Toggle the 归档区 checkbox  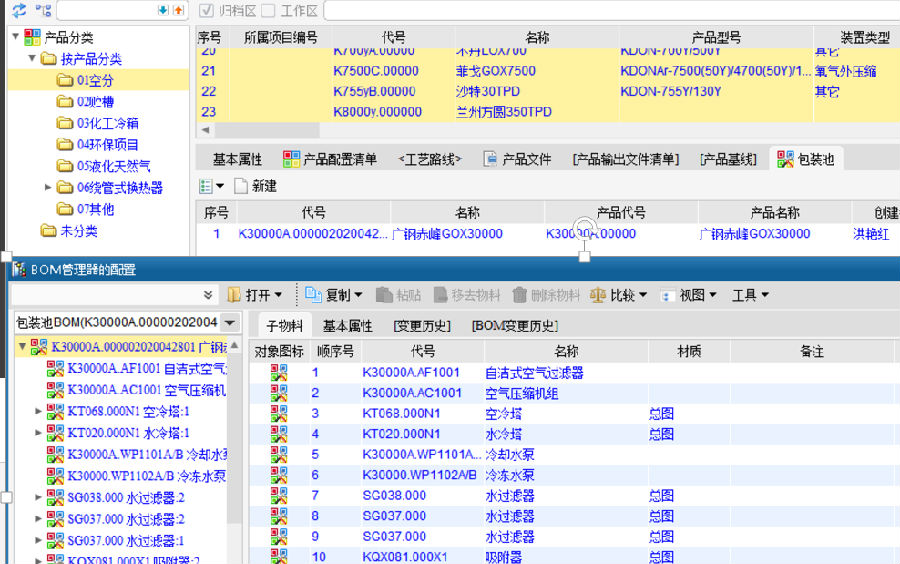207,11
